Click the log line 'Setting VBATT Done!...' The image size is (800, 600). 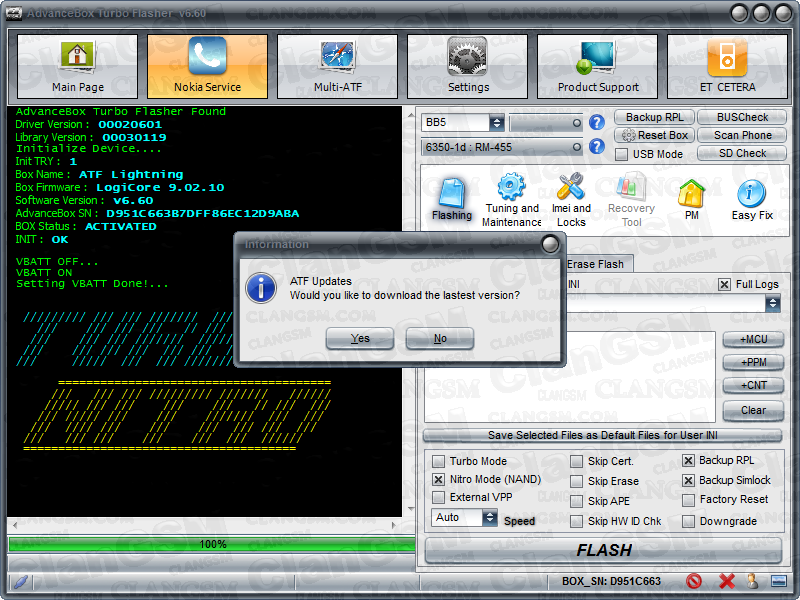(92, 284)
